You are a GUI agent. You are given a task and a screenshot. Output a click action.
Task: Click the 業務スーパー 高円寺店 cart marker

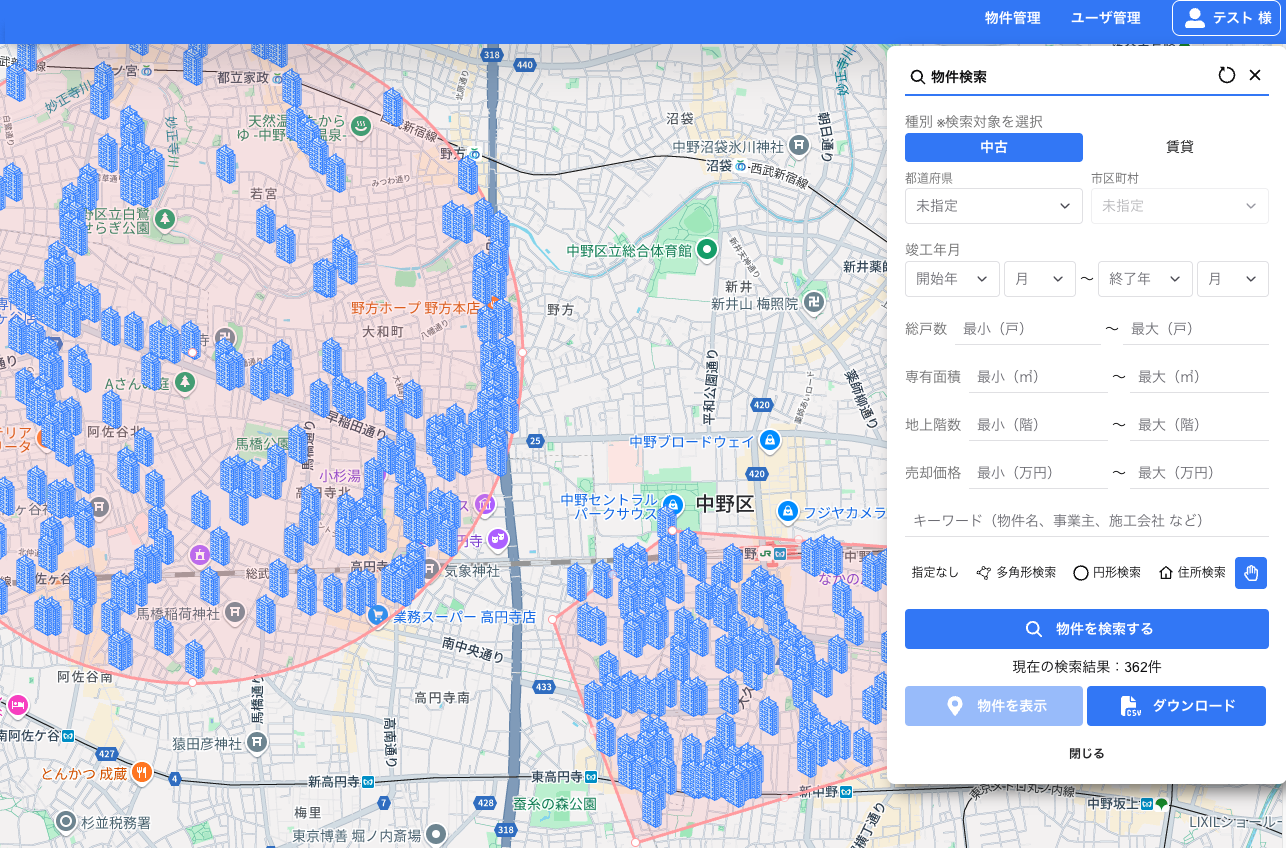378,615
